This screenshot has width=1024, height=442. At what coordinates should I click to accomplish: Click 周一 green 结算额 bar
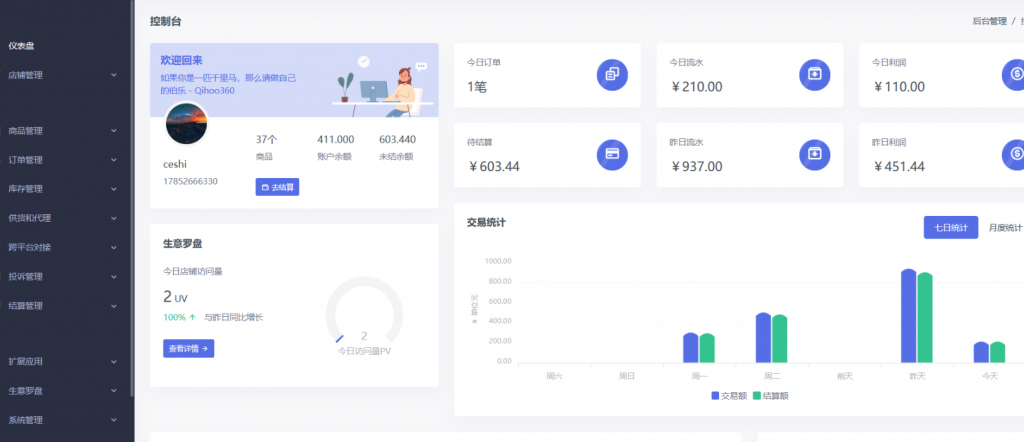[x=707, y=349]
